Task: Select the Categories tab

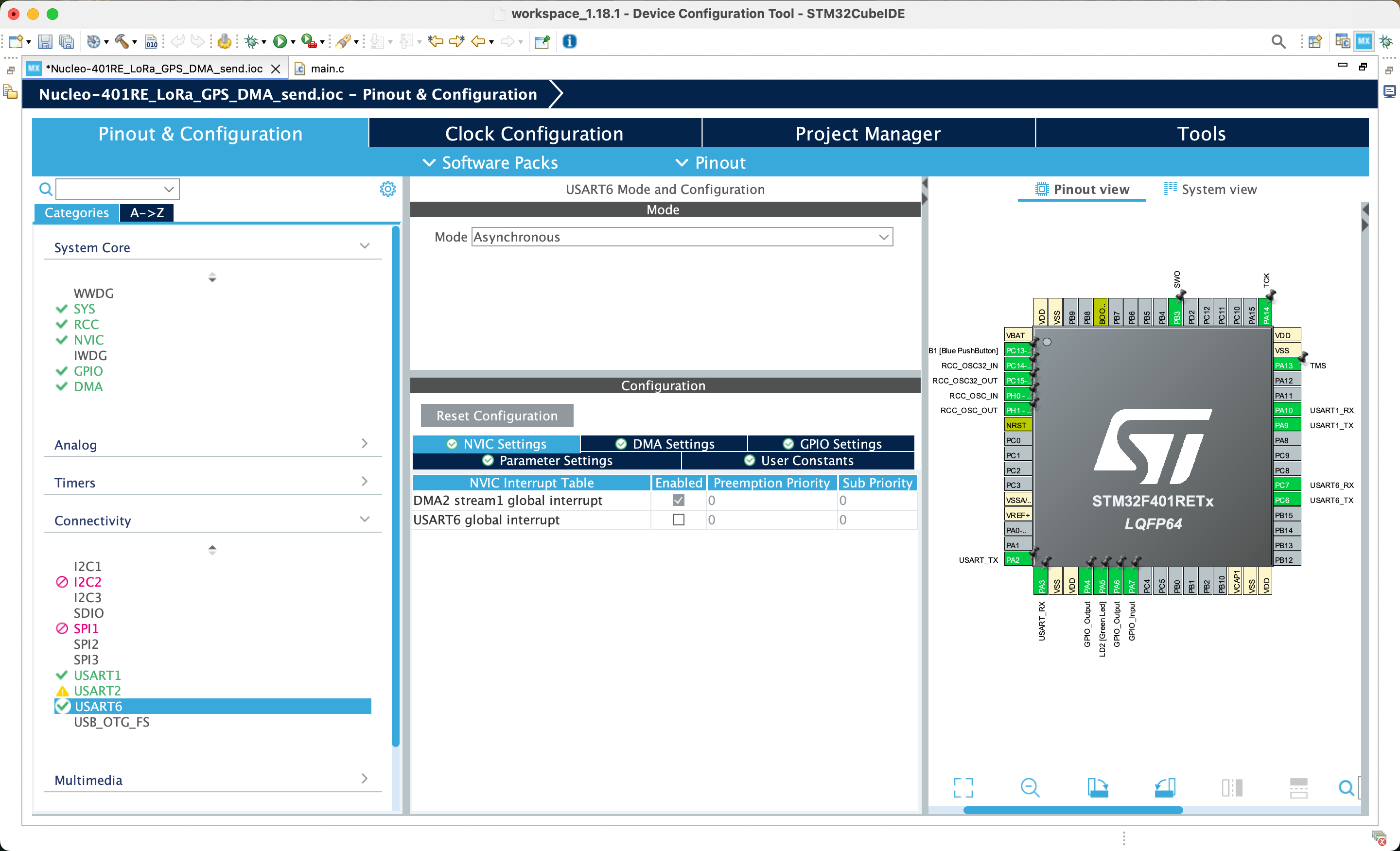Action: coord(76,213)
